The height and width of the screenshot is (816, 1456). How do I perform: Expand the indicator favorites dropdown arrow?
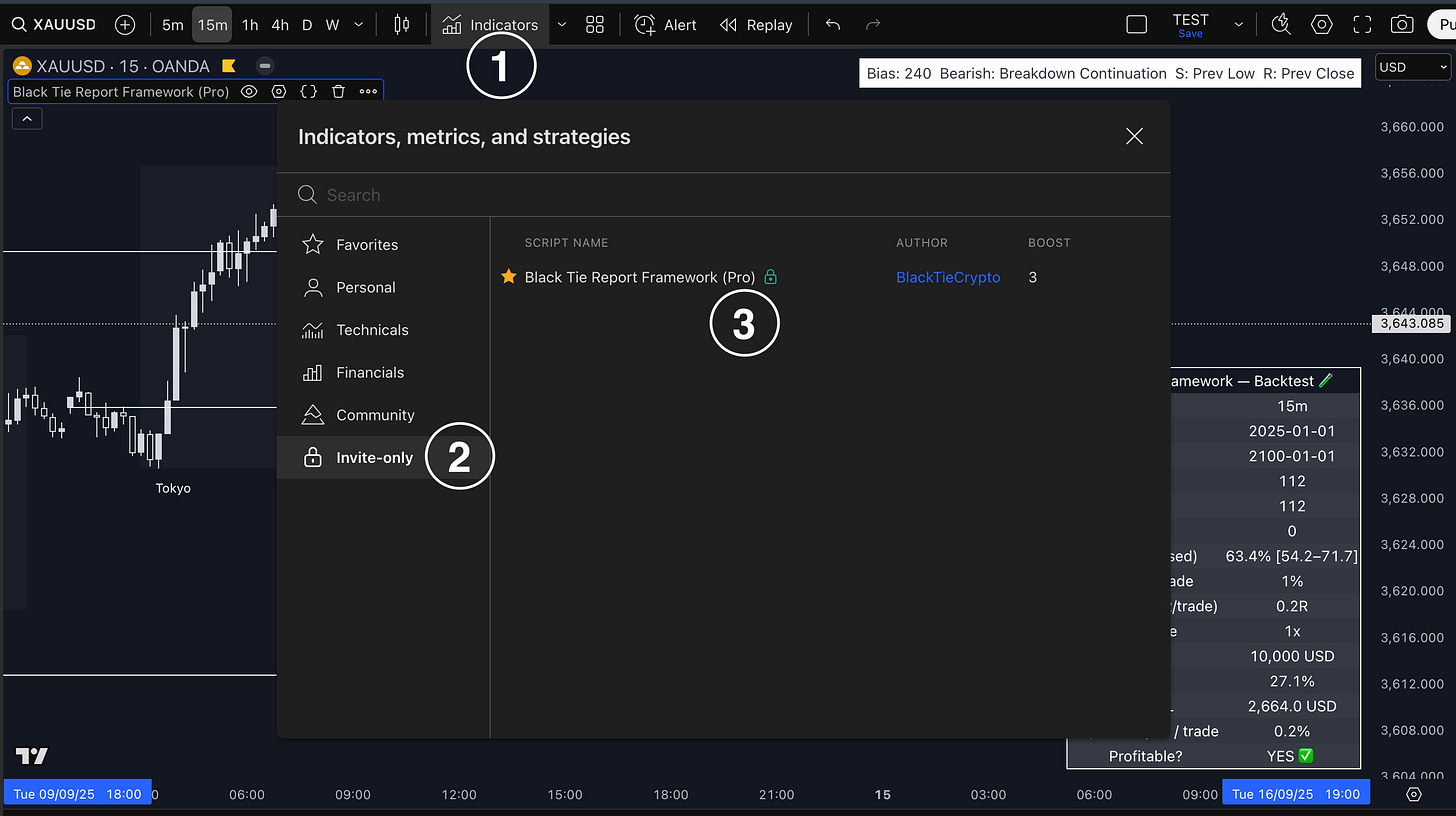point(561,25)
